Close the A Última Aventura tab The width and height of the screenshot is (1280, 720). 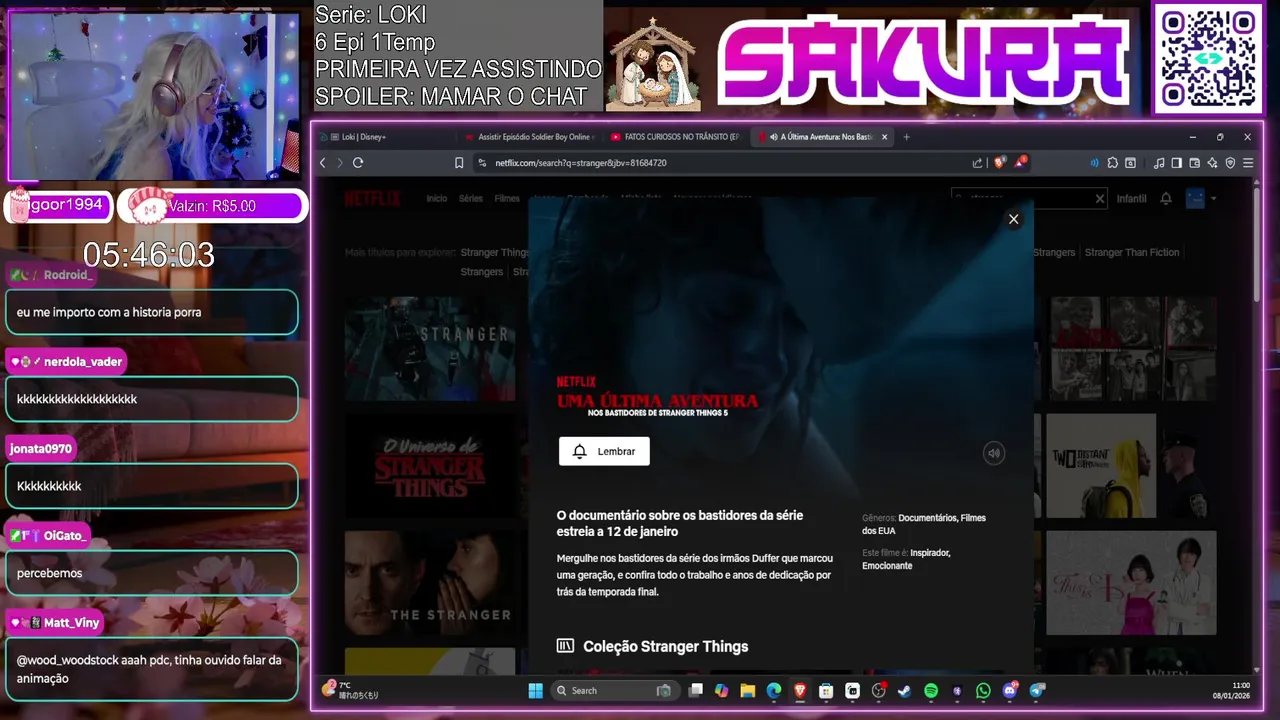tap(884, 137)
